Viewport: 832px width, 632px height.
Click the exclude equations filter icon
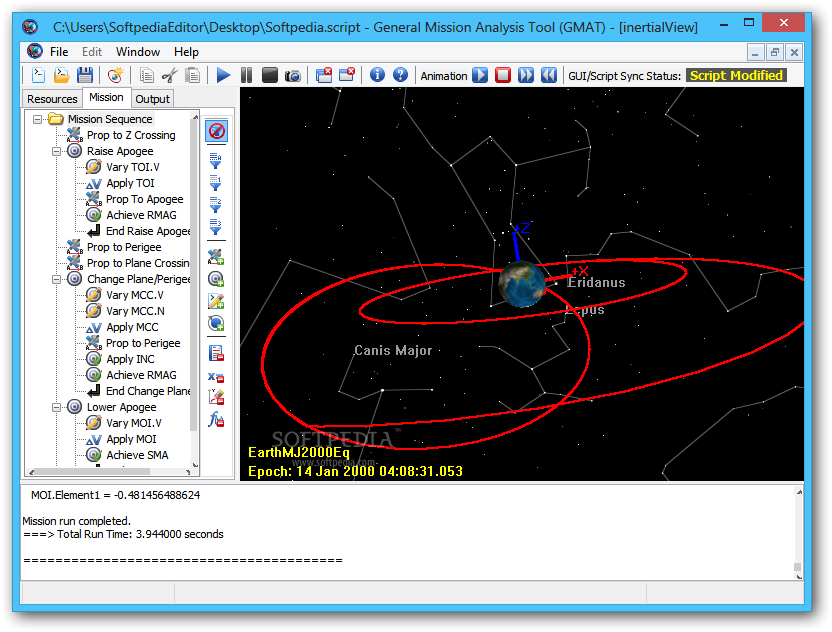216,377
